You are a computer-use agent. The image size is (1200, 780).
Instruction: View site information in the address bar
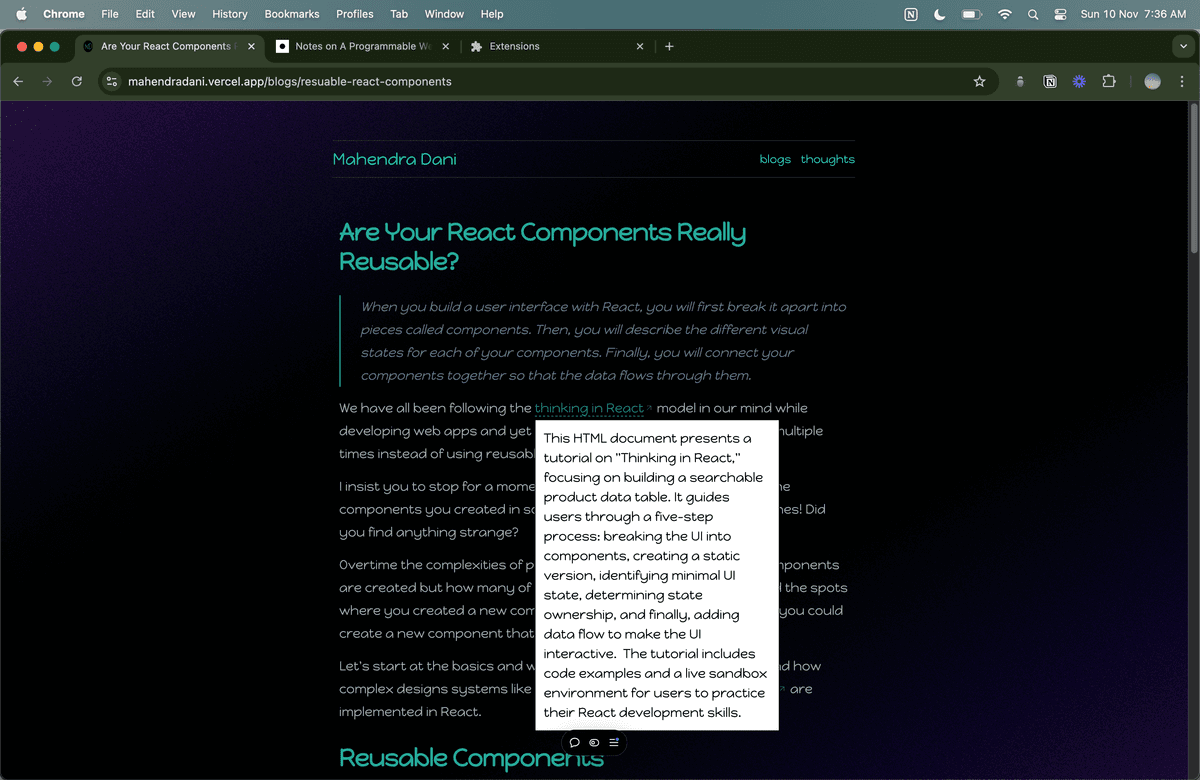(x=112, y=82)
